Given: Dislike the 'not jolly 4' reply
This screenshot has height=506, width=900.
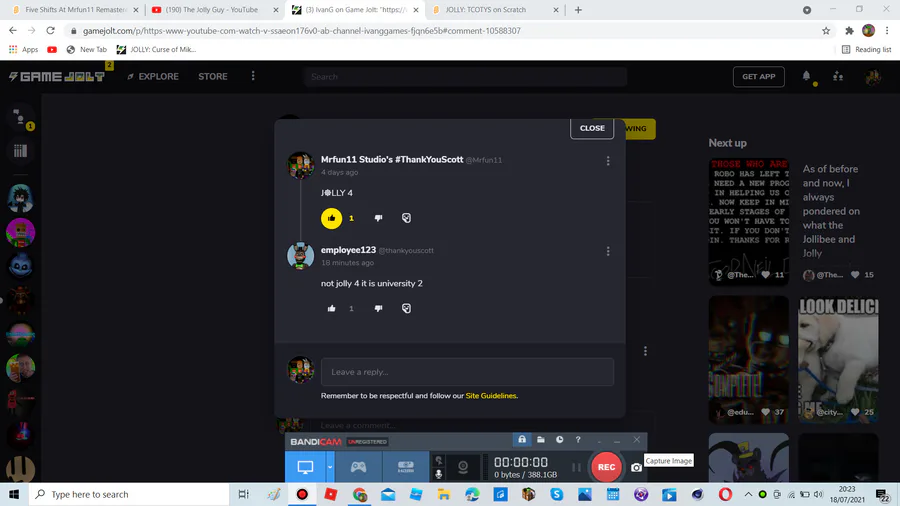Looking at the screenshot, I should (378, 308).
